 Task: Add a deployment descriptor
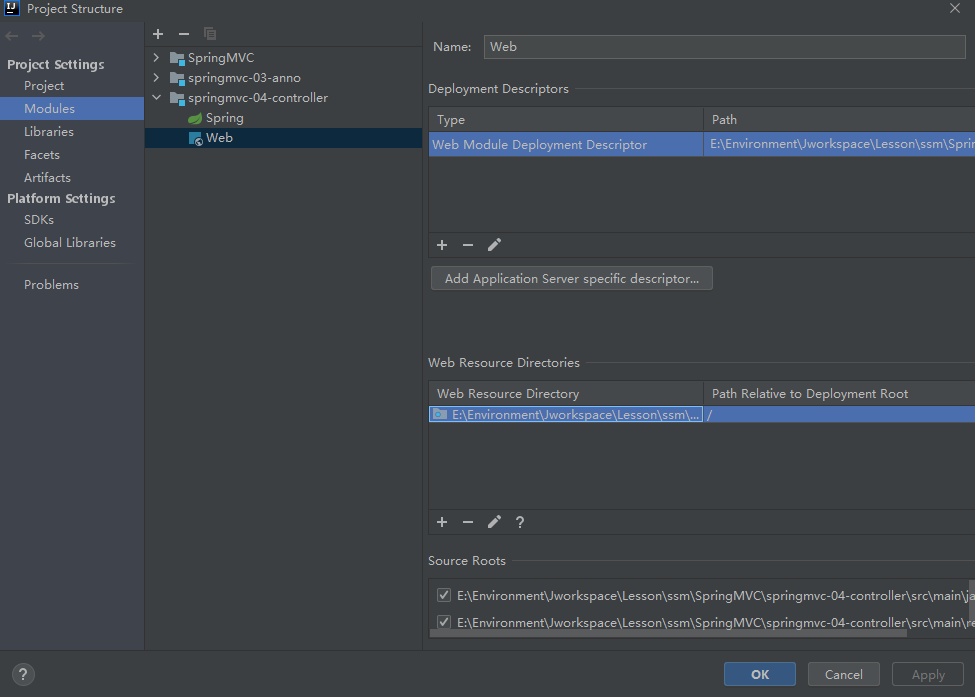(442, 245)
